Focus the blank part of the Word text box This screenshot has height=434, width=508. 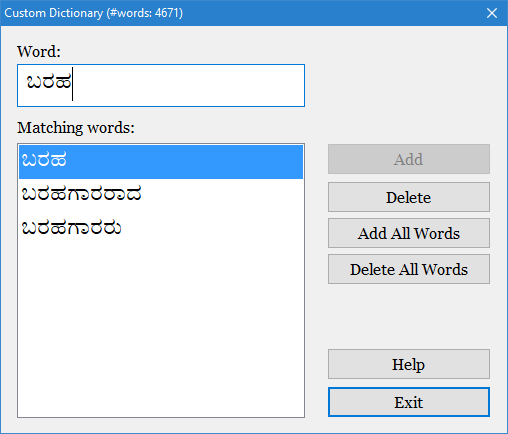click(x=188, y=85)
